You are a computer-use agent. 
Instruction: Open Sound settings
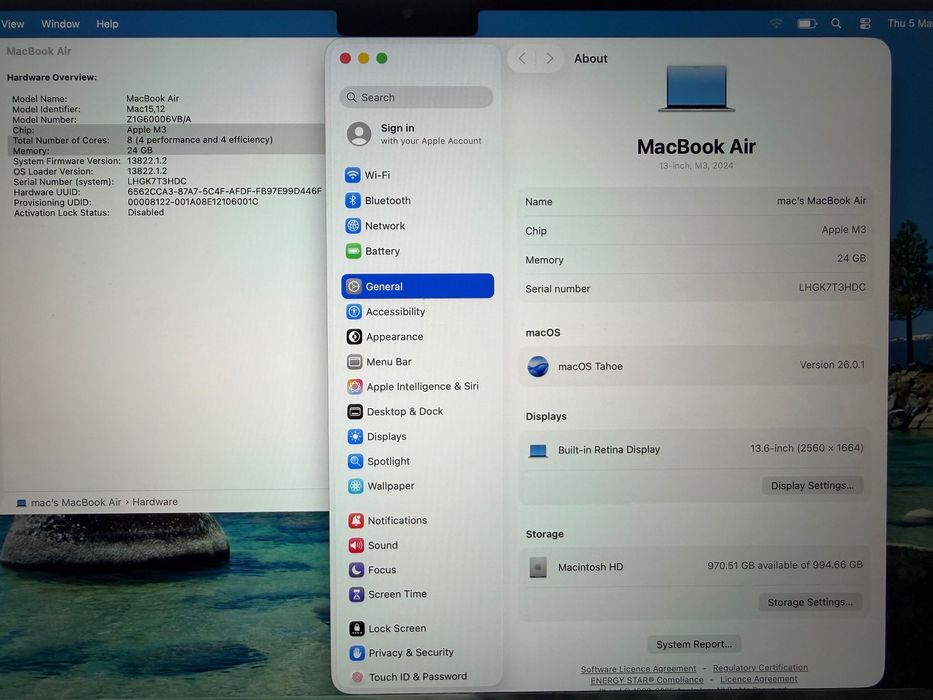tap(417, 545)
